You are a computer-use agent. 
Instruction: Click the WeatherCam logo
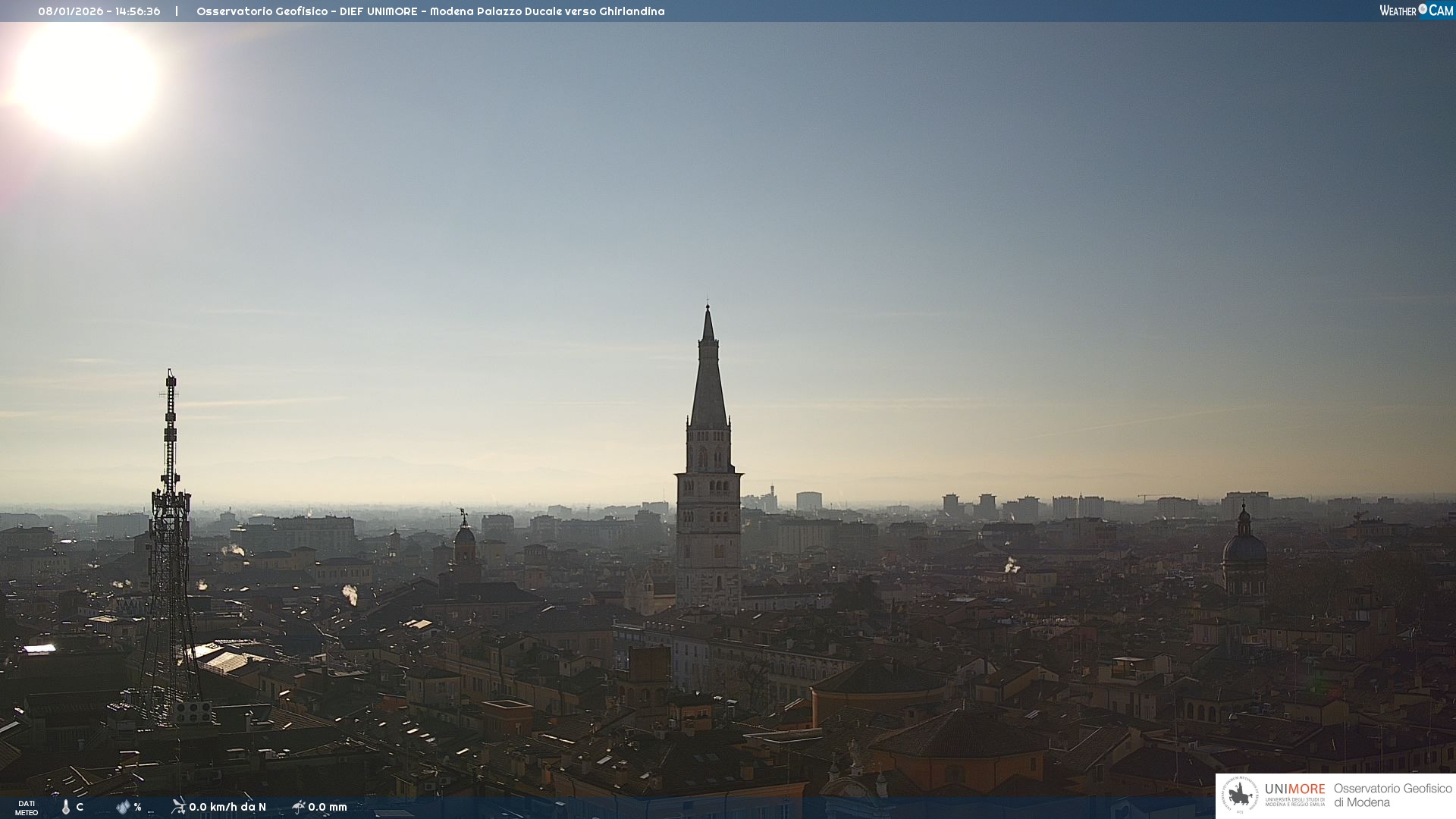1416,11
